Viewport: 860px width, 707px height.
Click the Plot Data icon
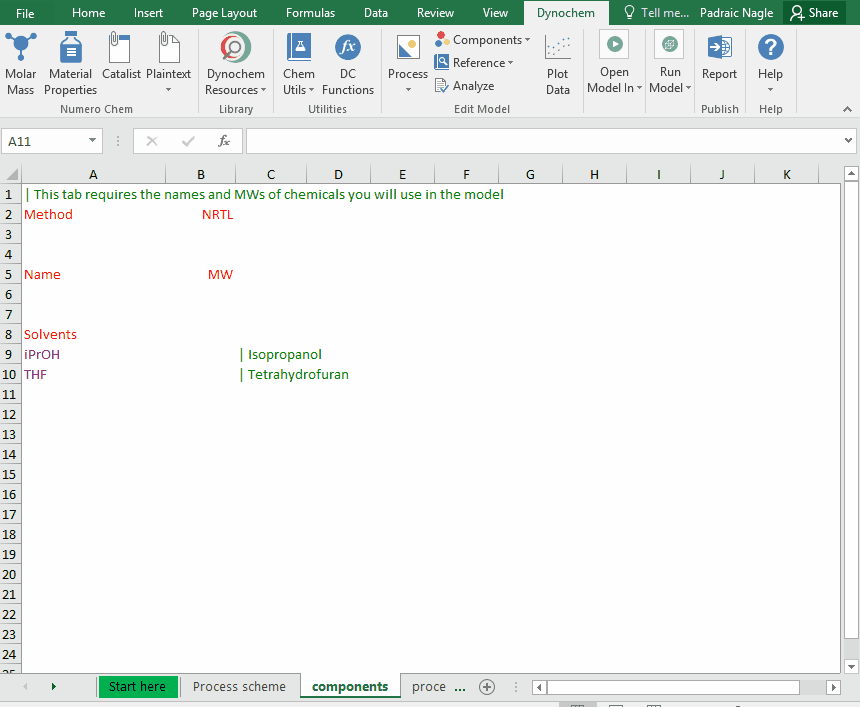tap(558, 63)
